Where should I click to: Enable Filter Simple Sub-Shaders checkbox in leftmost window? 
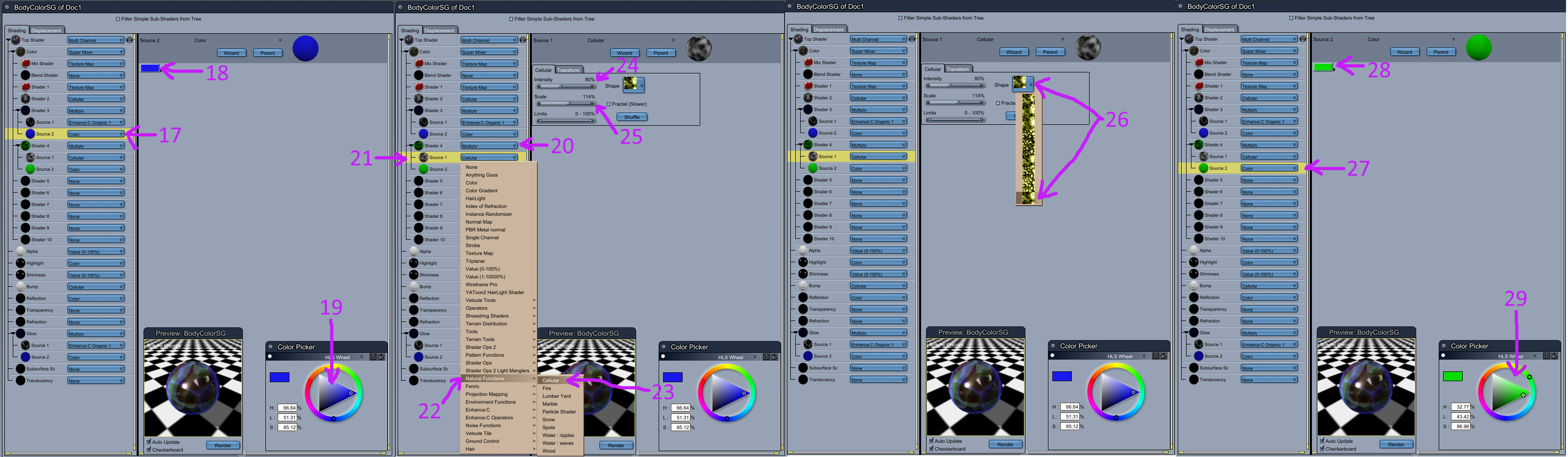point(118,19)
